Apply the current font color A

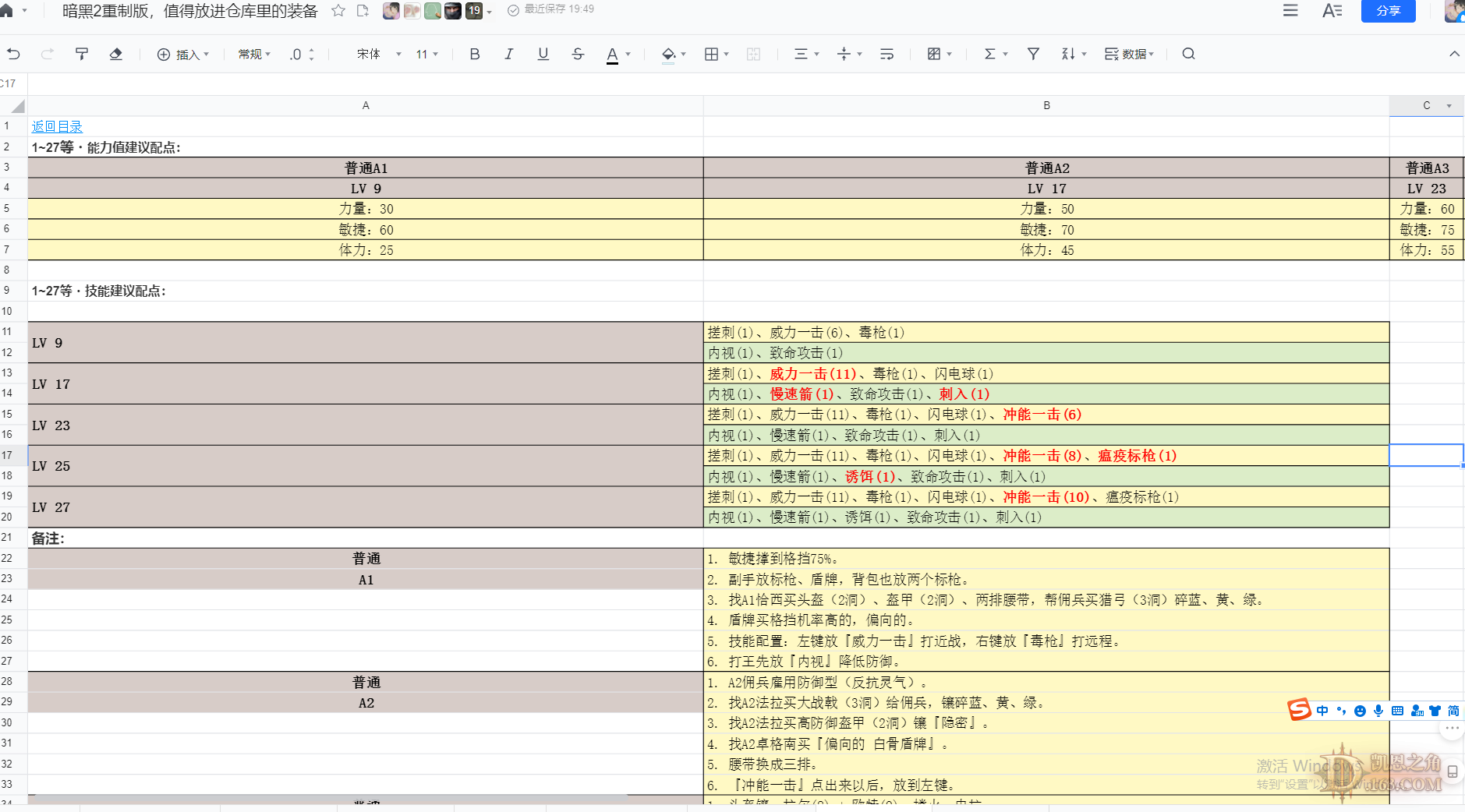pyautogui.click(x=612, y=55)
